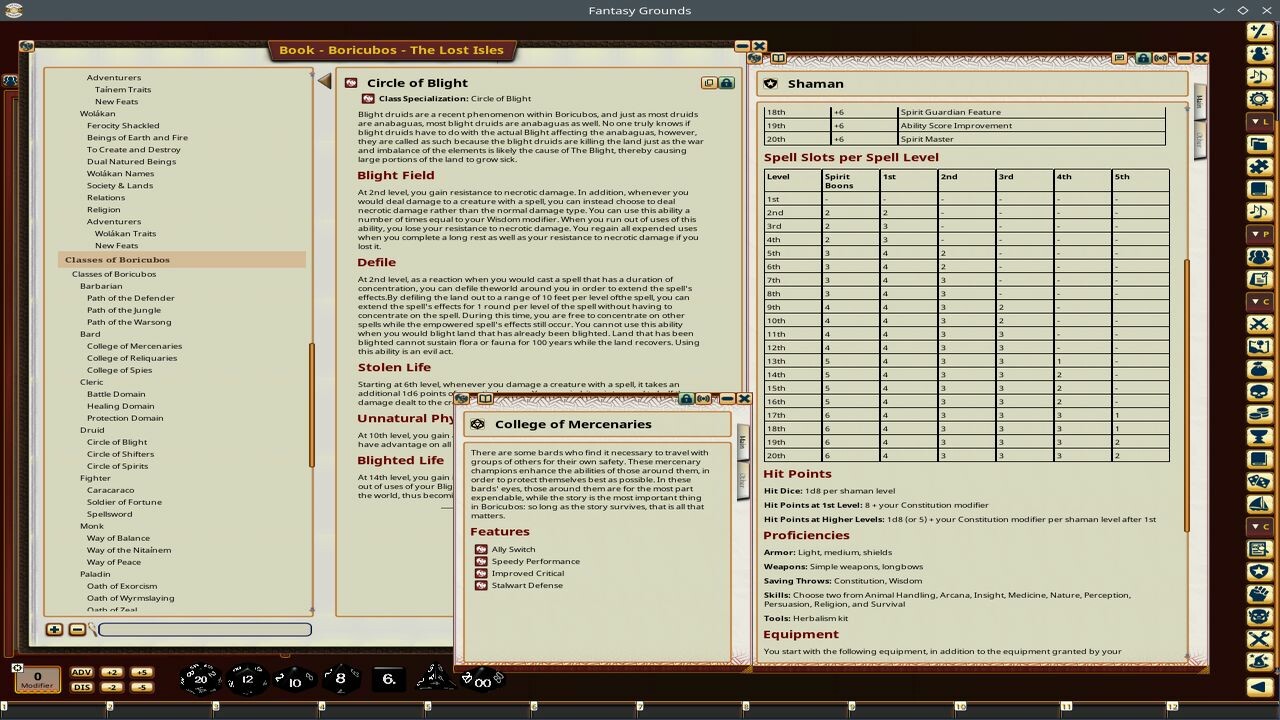This screenshot has width=1280, height=720.
Task: Pick the d8 die
Action: pos(340,679)
